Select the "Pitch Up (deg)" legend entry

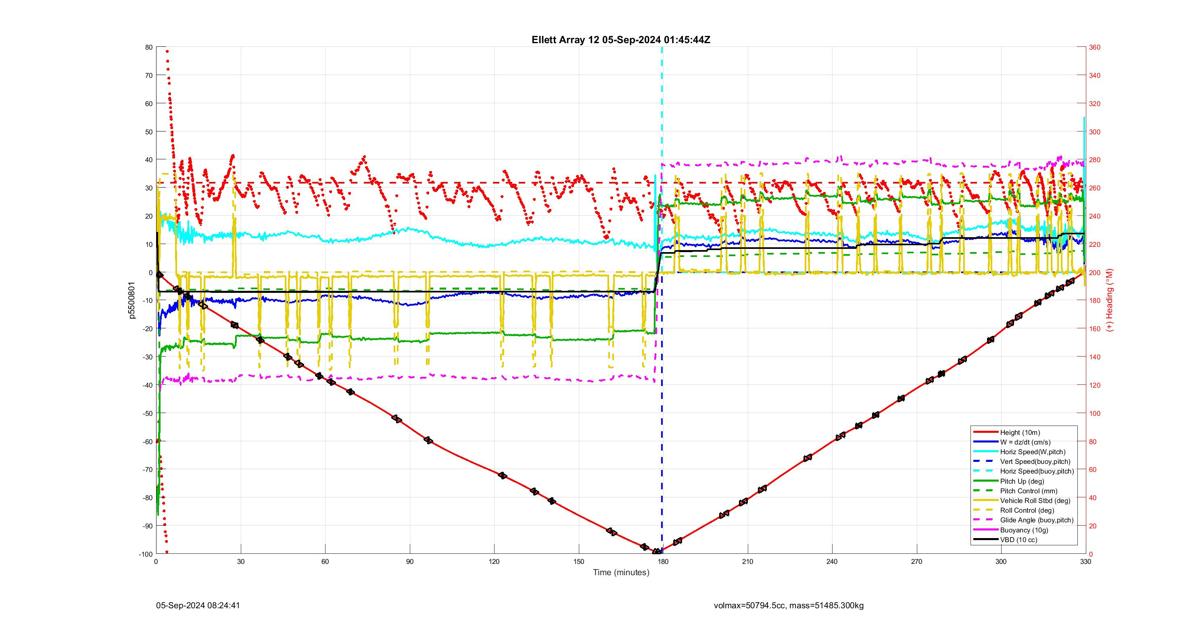[1024, 481]
